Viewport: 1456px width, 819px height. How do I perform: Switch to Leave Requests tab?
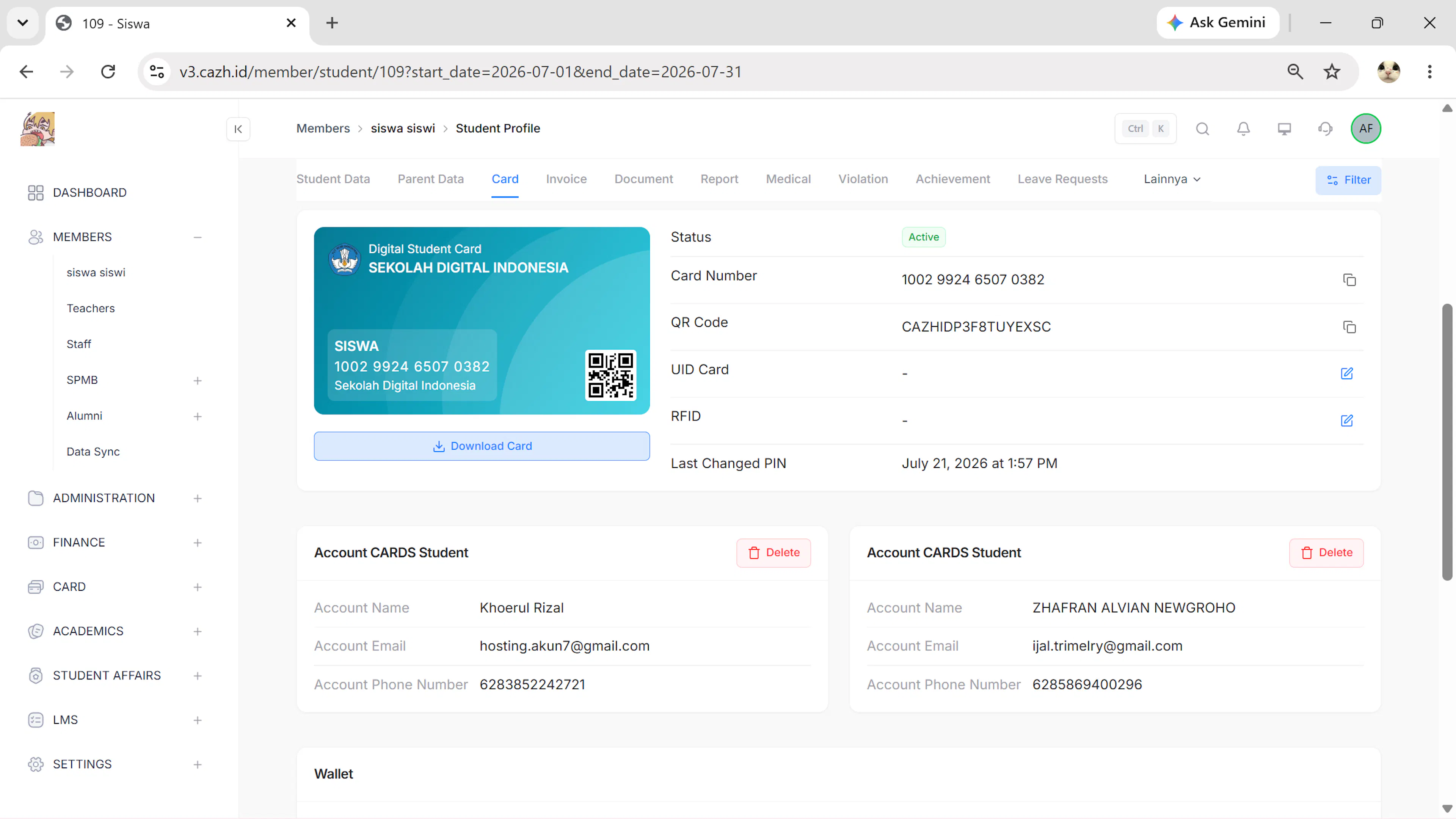click(x=1062, y=179)
